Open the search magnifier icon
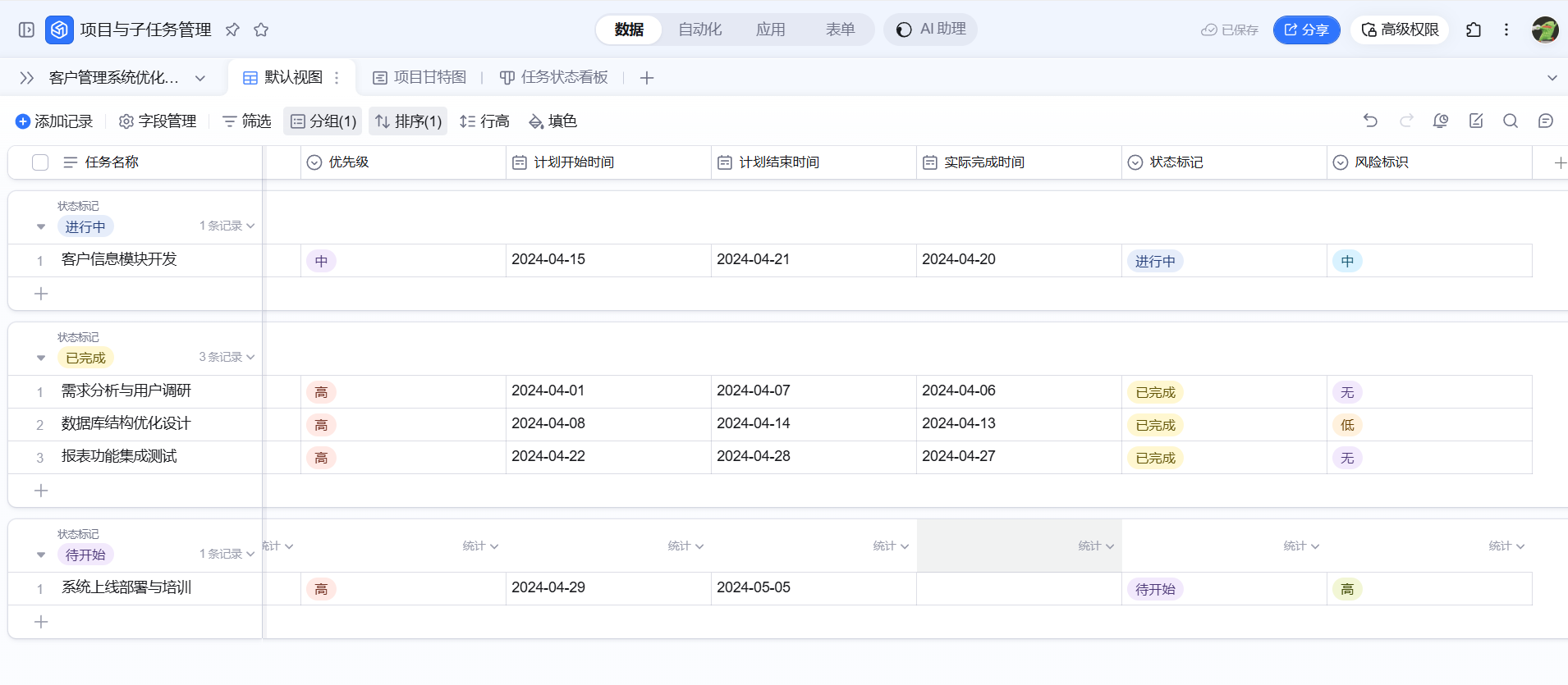Screen dimensions: 1568x685 (x=1510, y=121)
